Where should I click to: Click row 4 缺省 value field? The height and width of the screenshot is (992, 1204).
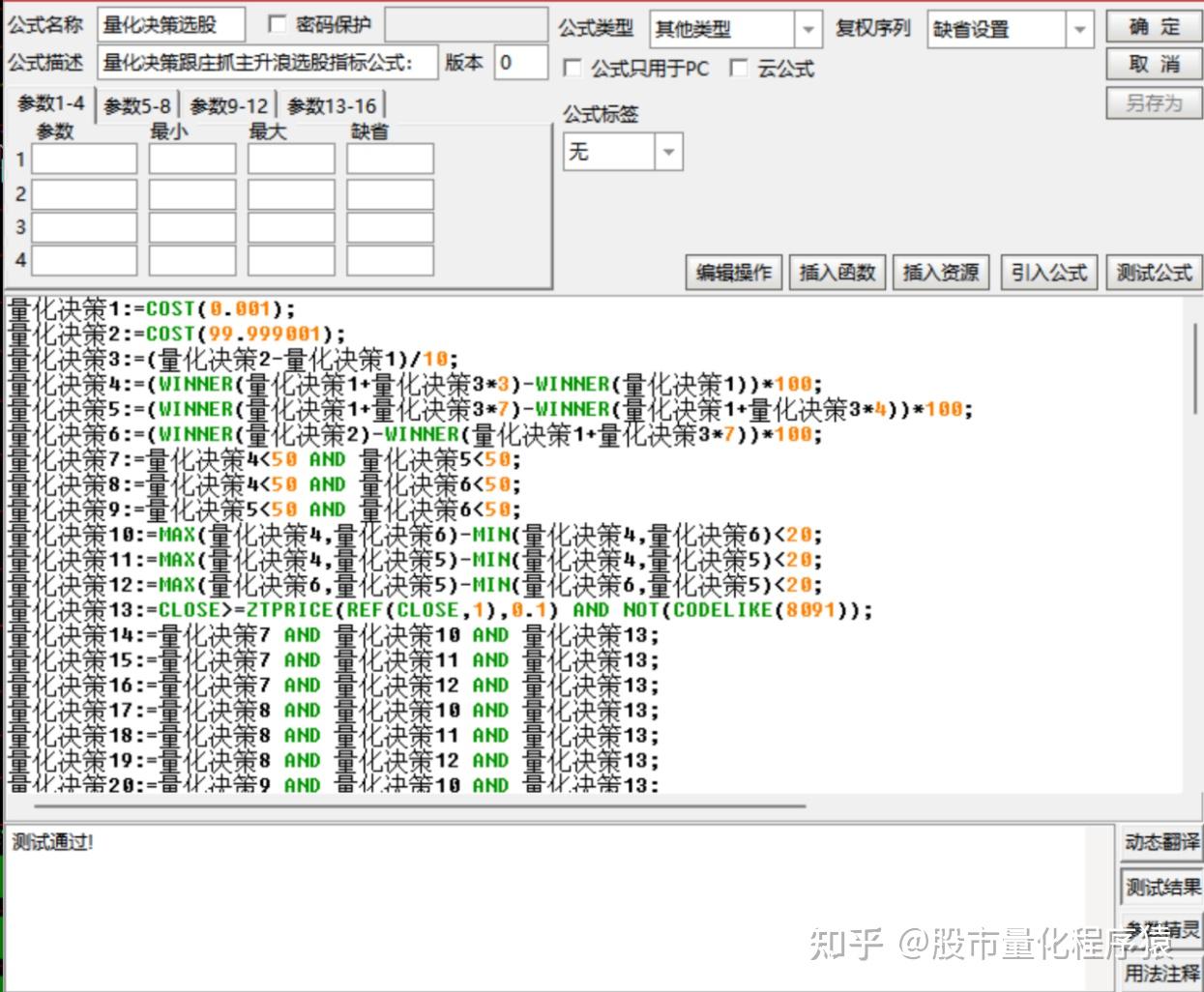[x=391, y=260]
